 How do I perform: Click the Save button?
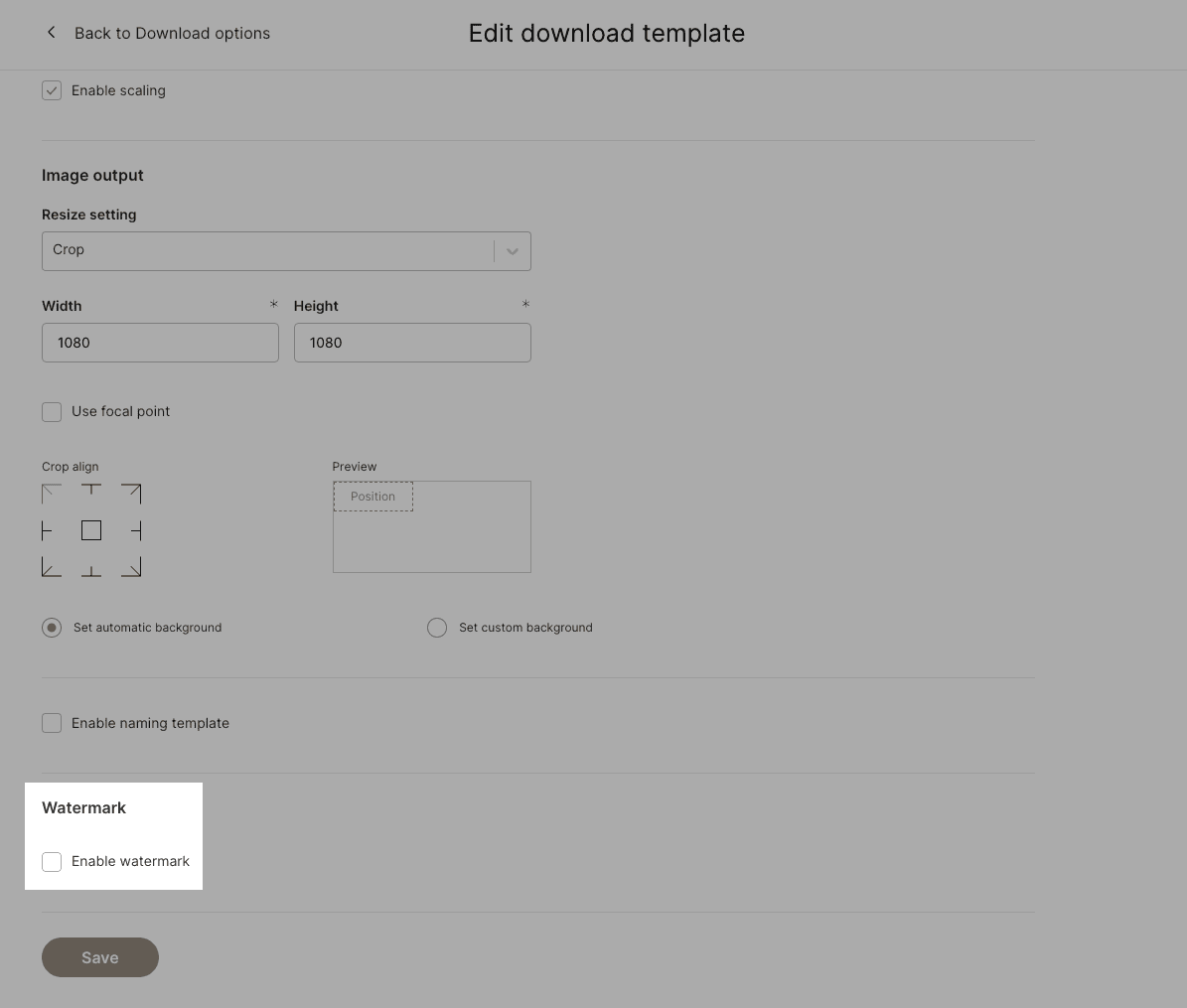point(100,957)
